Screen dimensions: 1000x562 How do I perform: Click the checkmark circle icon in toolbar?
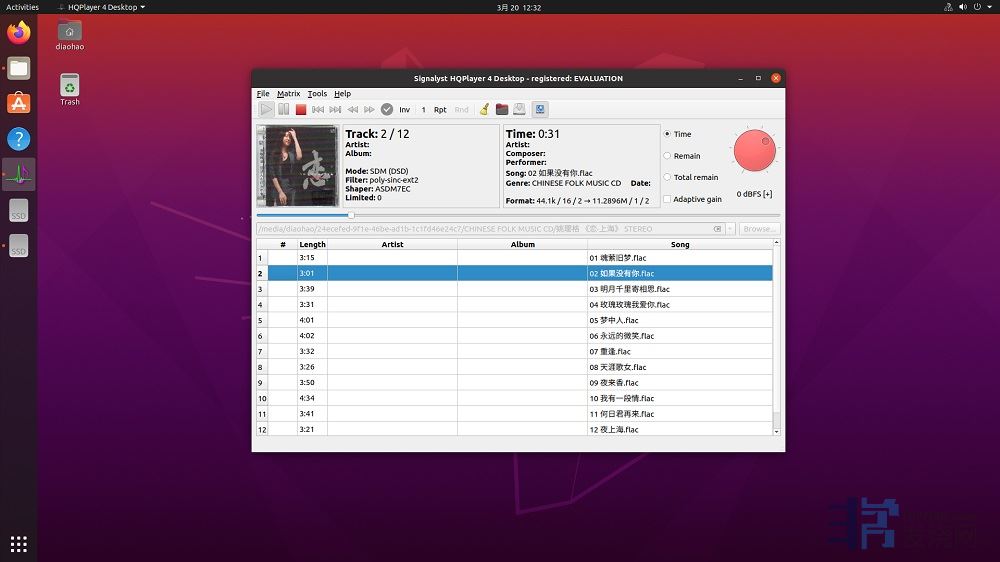pyautogui.click(x=387, y=110)
